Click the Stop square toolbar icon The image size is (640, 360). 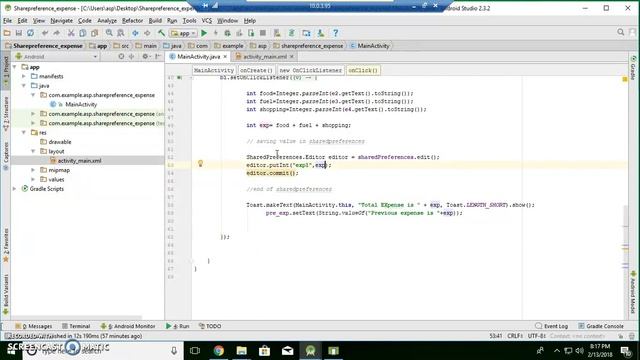(263, 33)
